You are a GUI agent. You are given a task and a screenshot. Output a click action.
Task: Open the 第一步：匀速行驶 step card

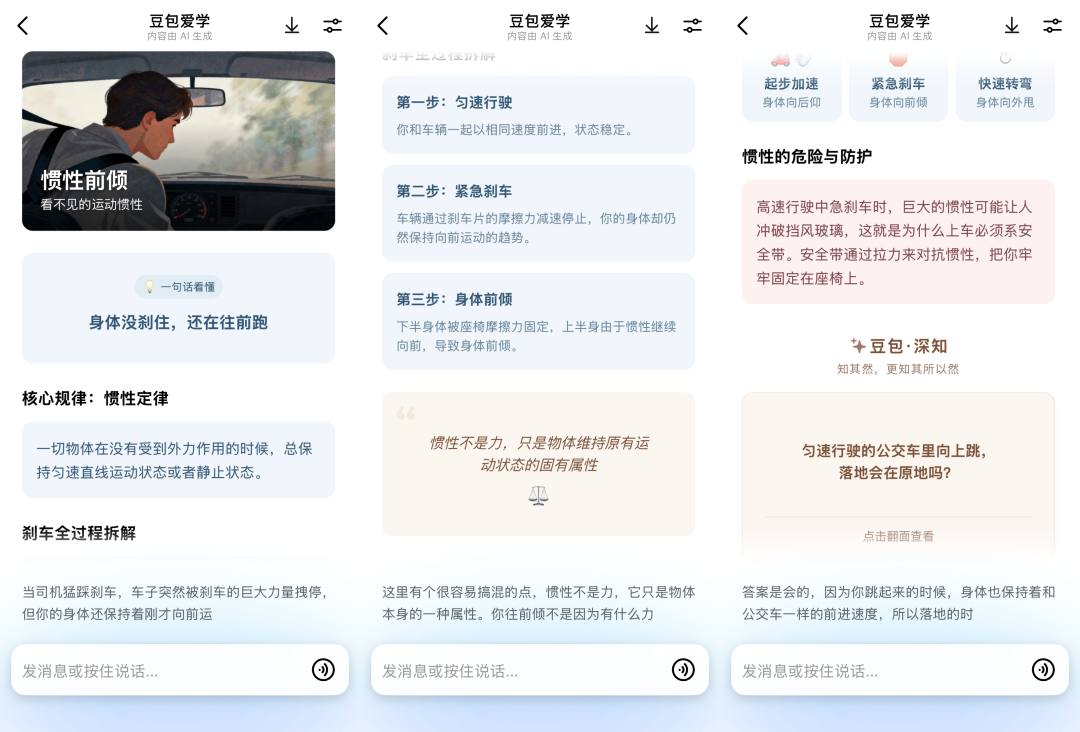(x=538, y=115)
